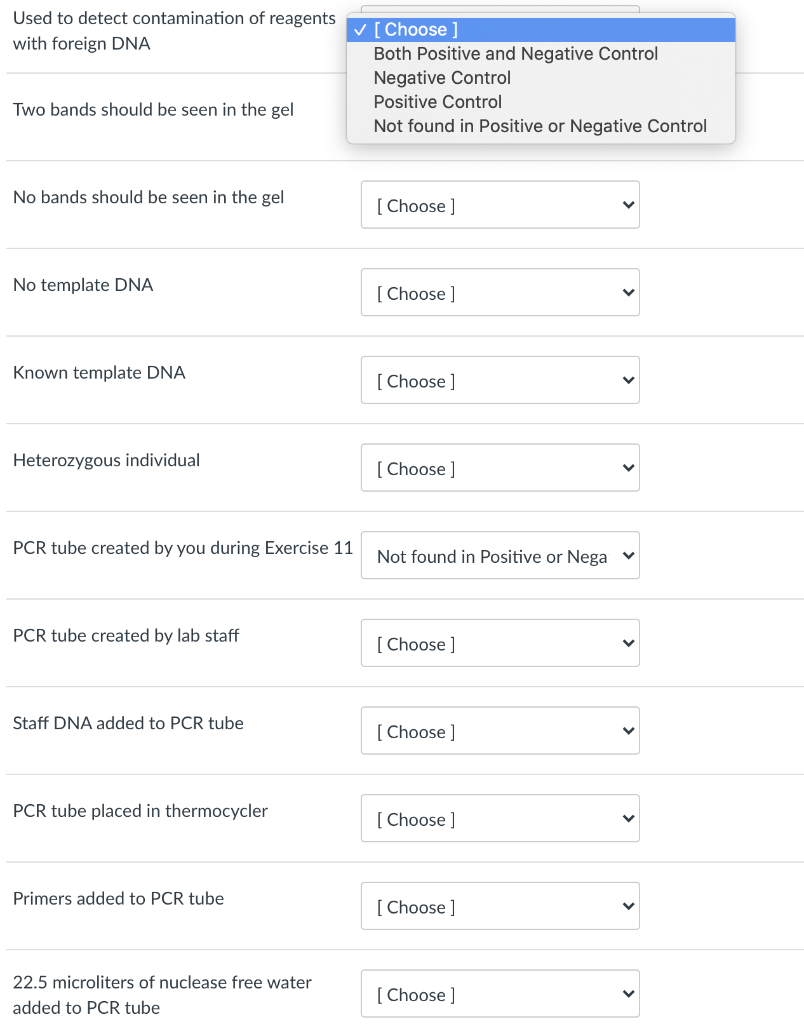Open 'PCR tube placed in thermocycler' dropdown
Viewport: 804px width, 1024px height.
point(500,820)
